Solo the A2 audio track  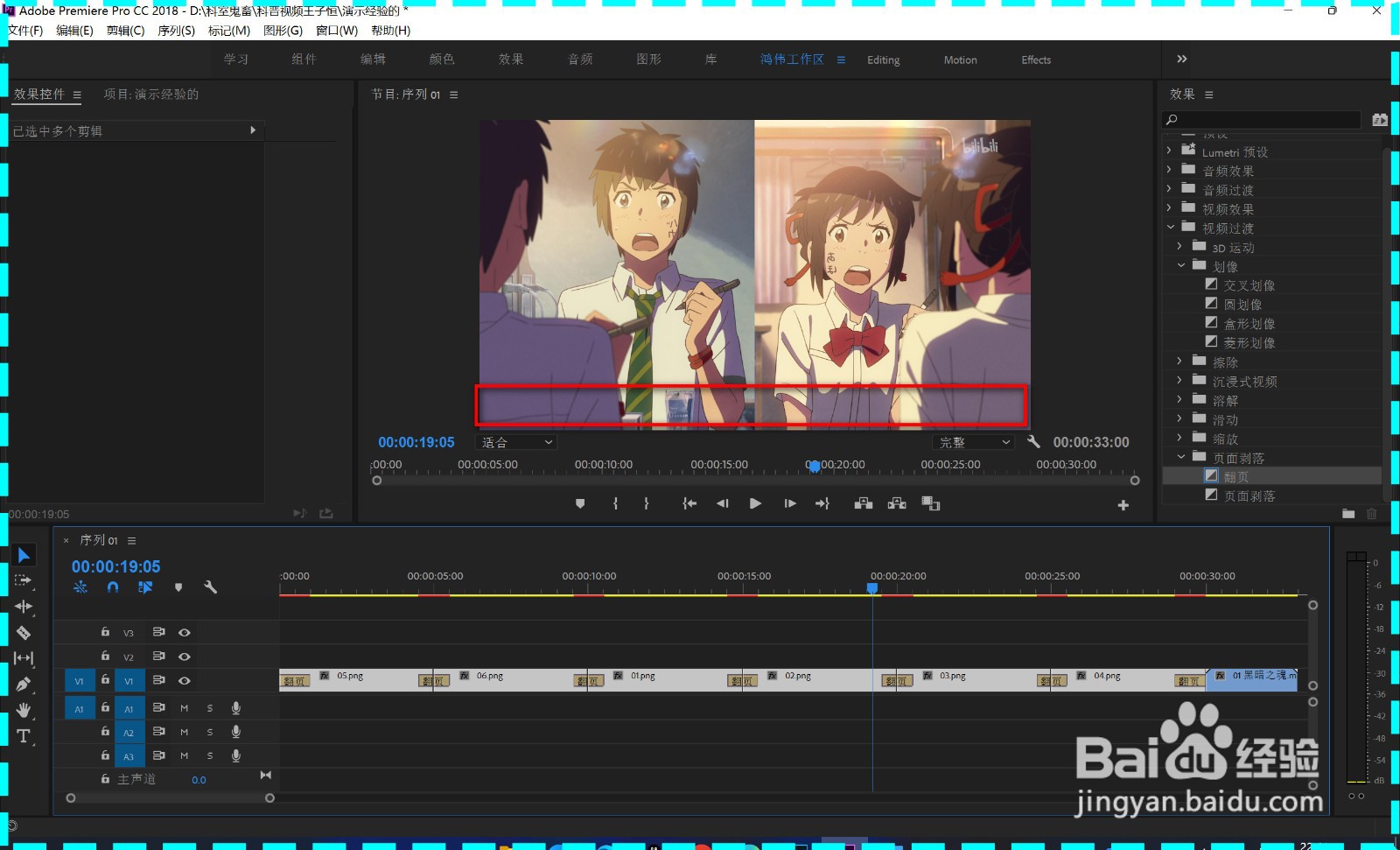click(x=210, y=732)
